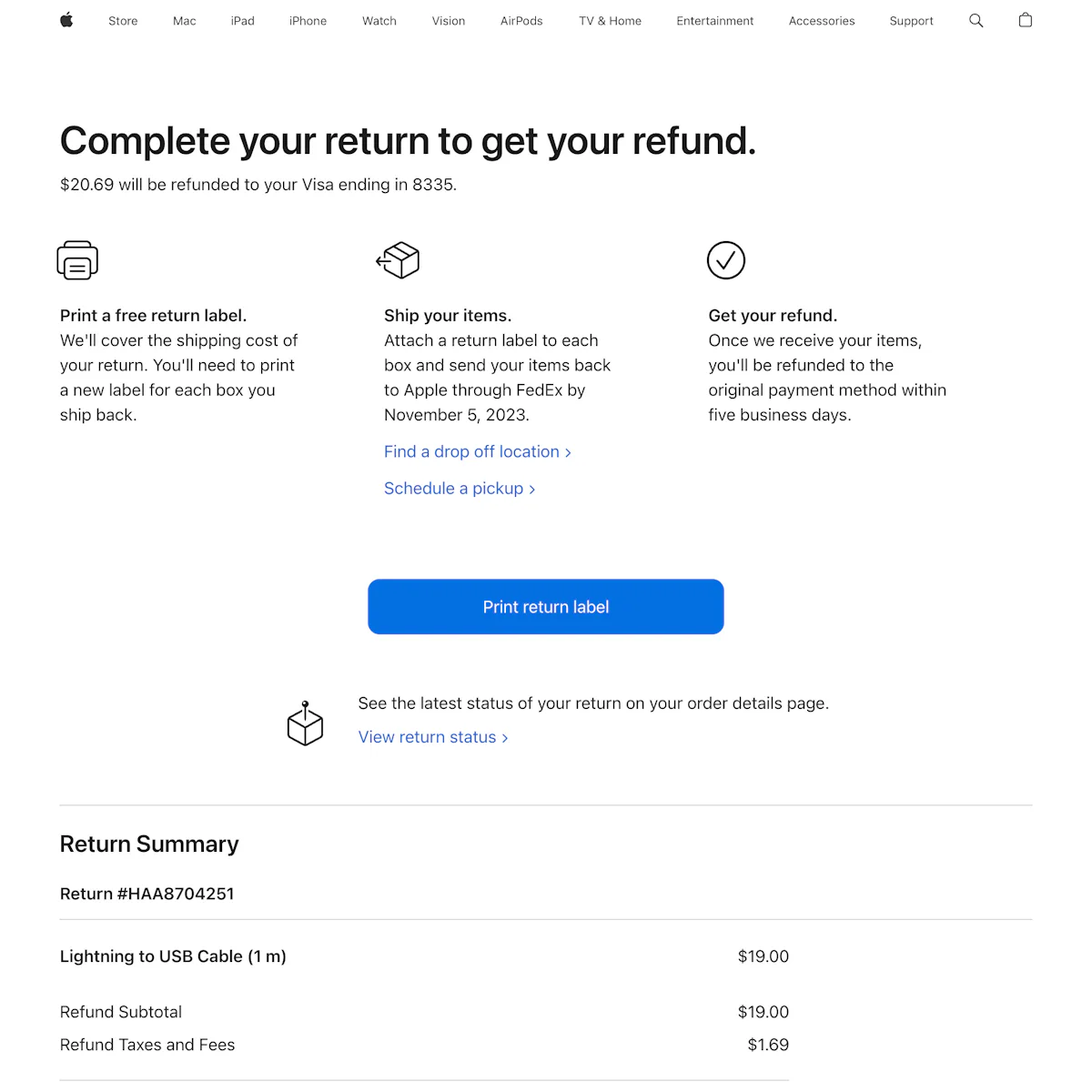Select the chevron next to Find a drop off location
This screenshot has width=1092, height=1092.
point(568,452)
